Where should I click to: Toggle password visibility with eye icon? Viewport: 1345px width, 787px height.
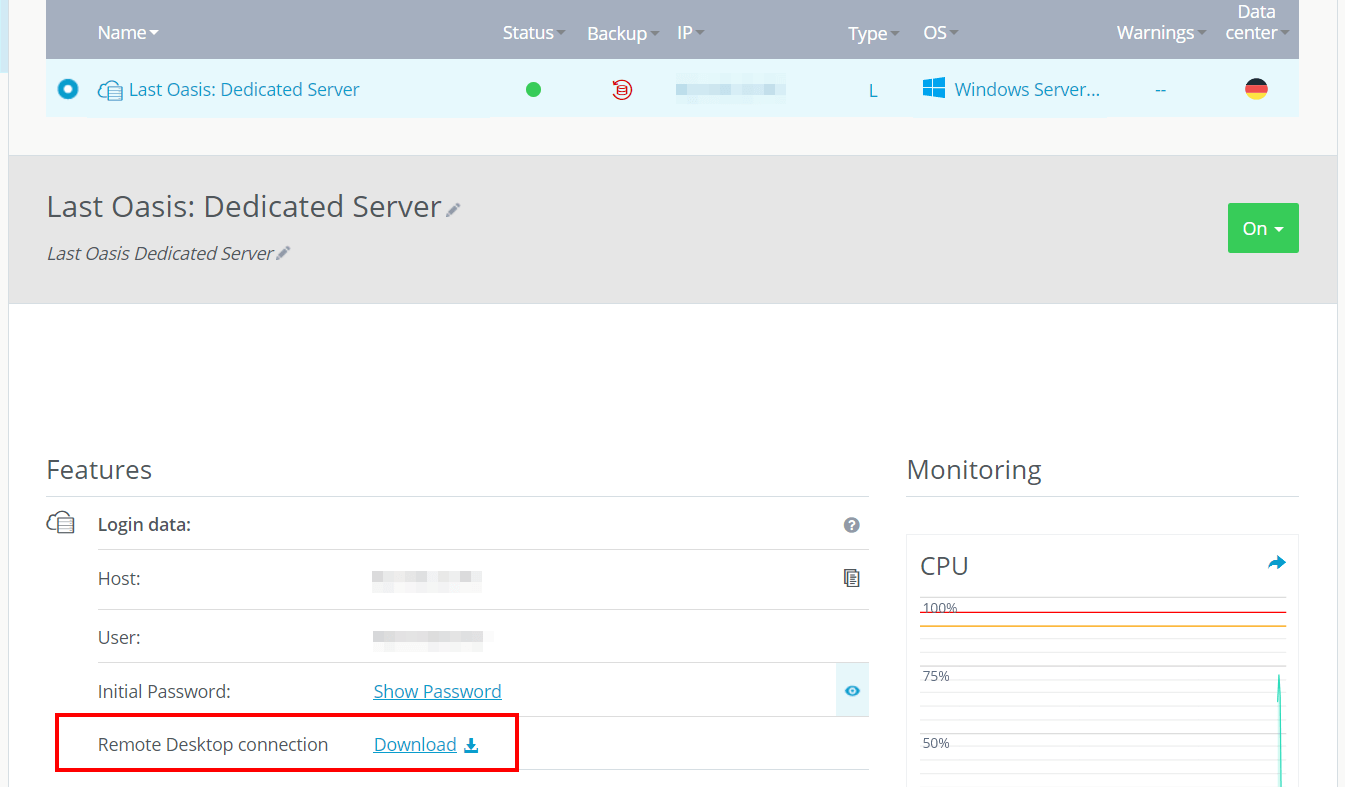point(852,691)
